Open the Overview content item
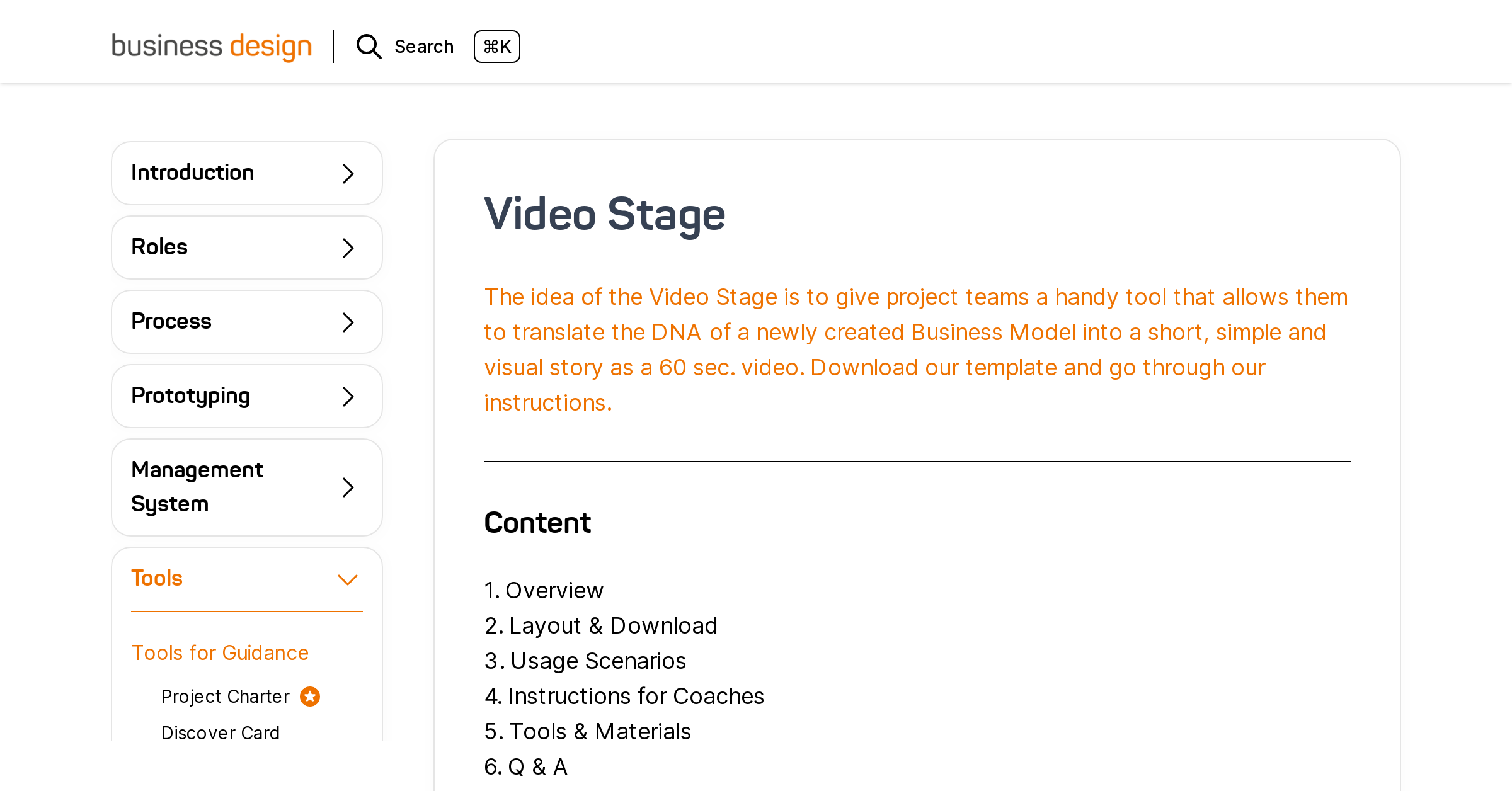The height and width of the screenshot is (791, 1512). (554, 590)
